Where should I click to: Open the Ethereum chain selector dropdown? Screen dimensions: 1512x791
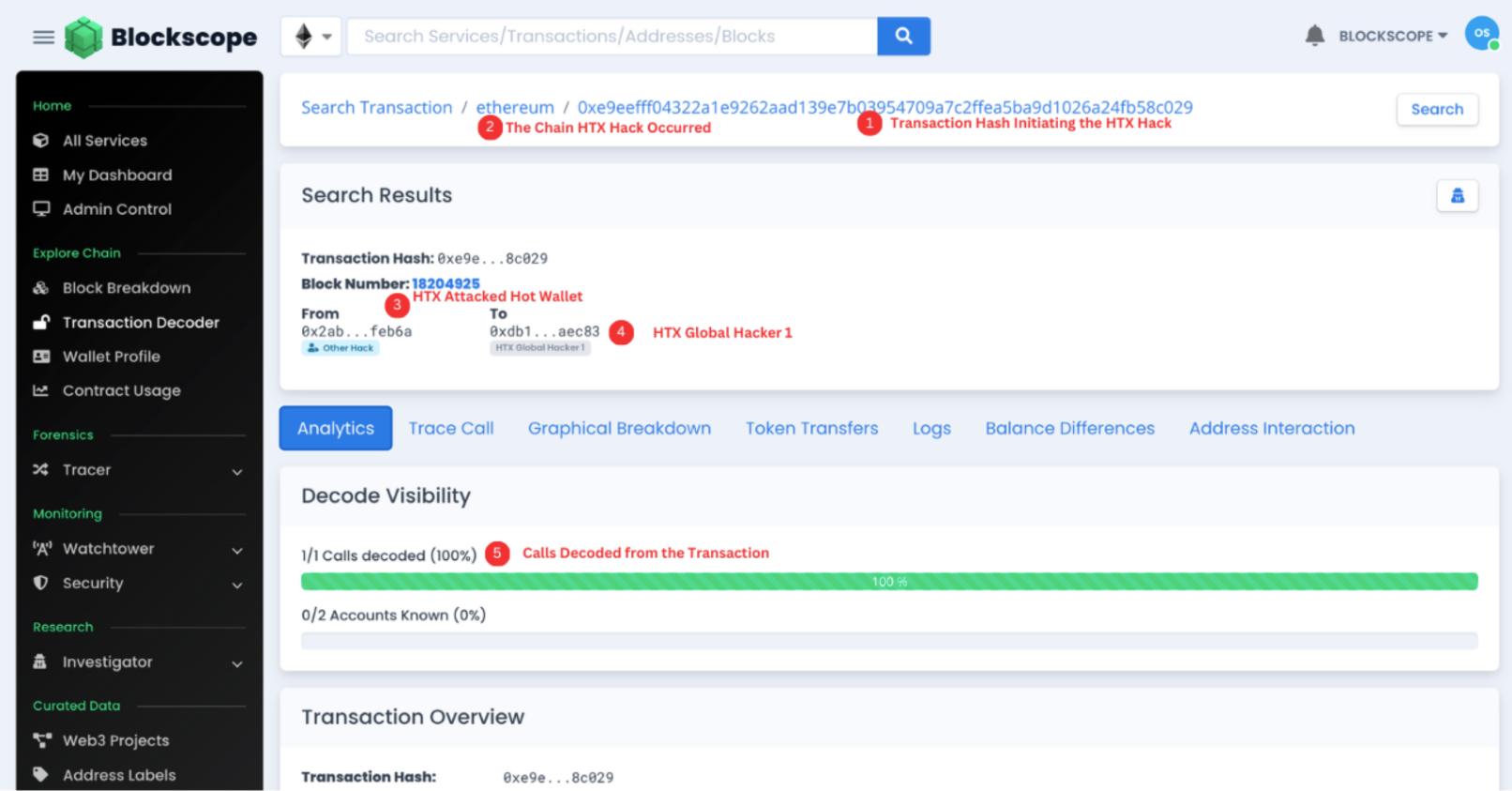(311, 37)
